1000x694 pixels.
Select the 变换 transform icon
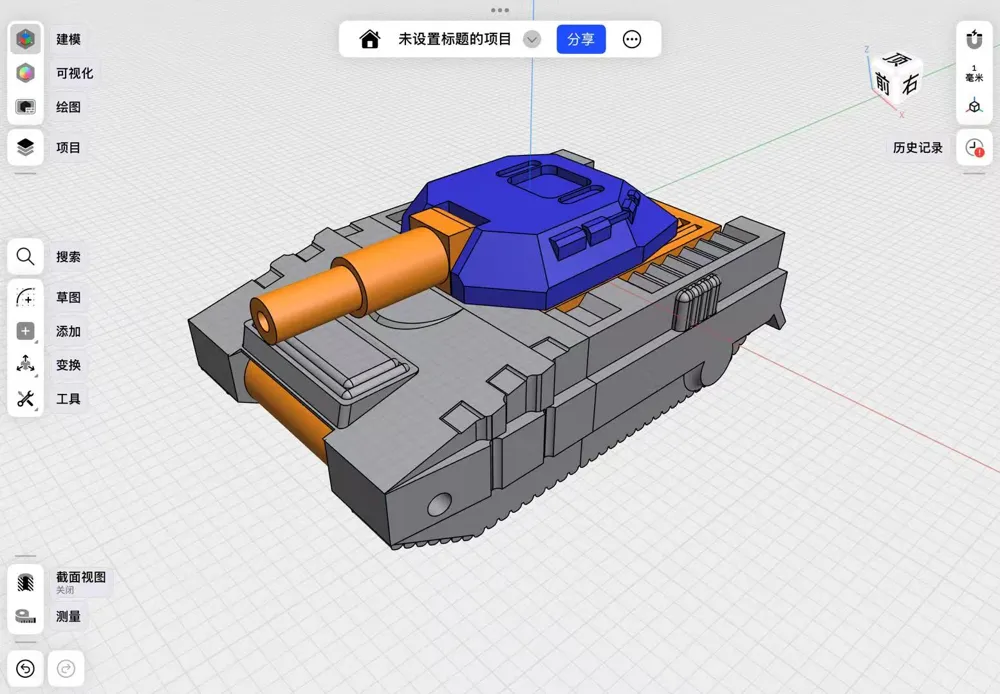[26, 365]
